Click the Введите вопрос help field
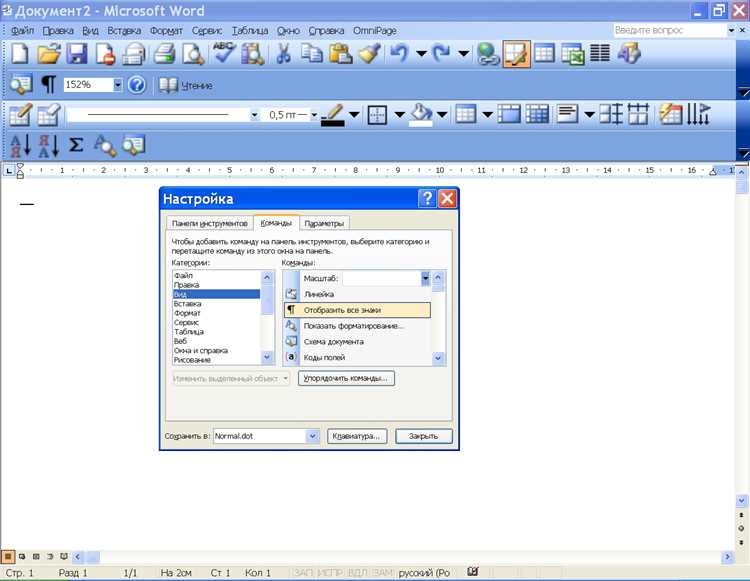 point(670,30)
